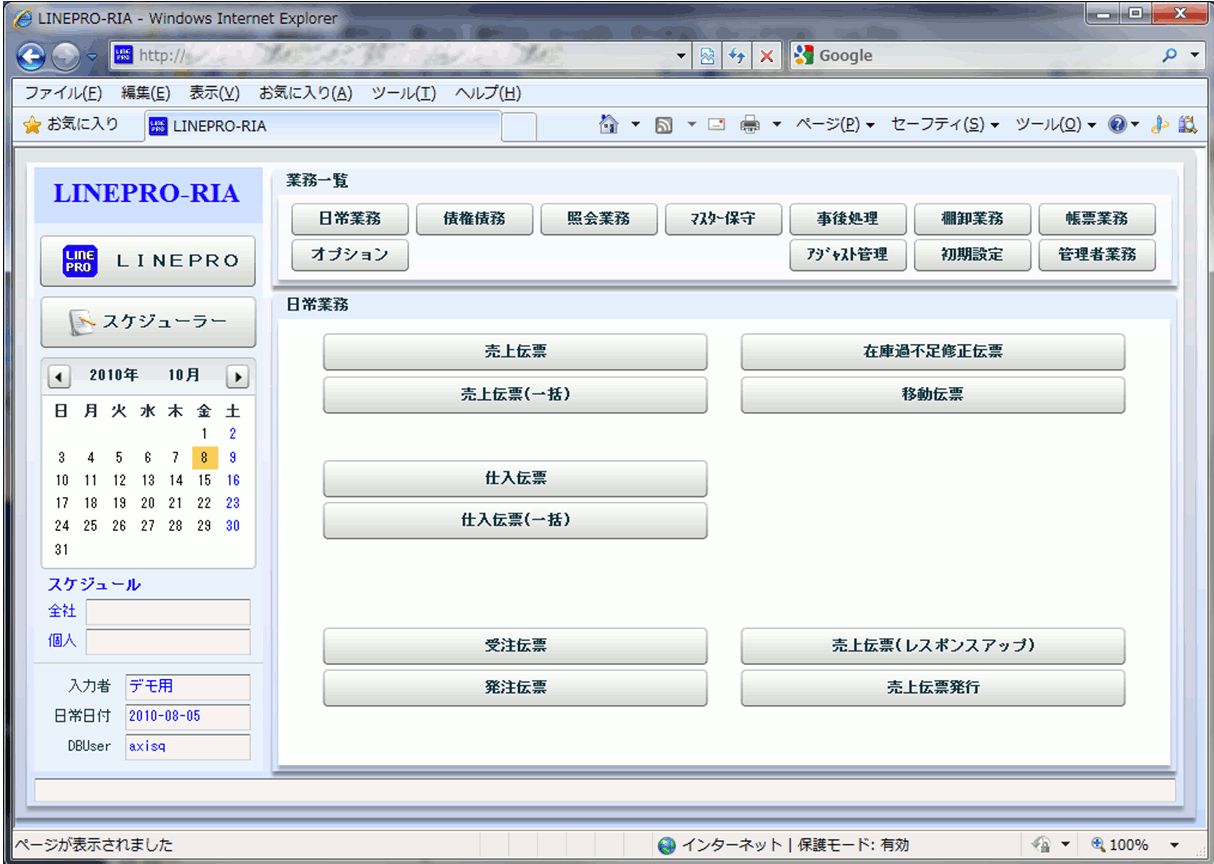Click the DBUser field showing axisq

click(x=188, y=747)
